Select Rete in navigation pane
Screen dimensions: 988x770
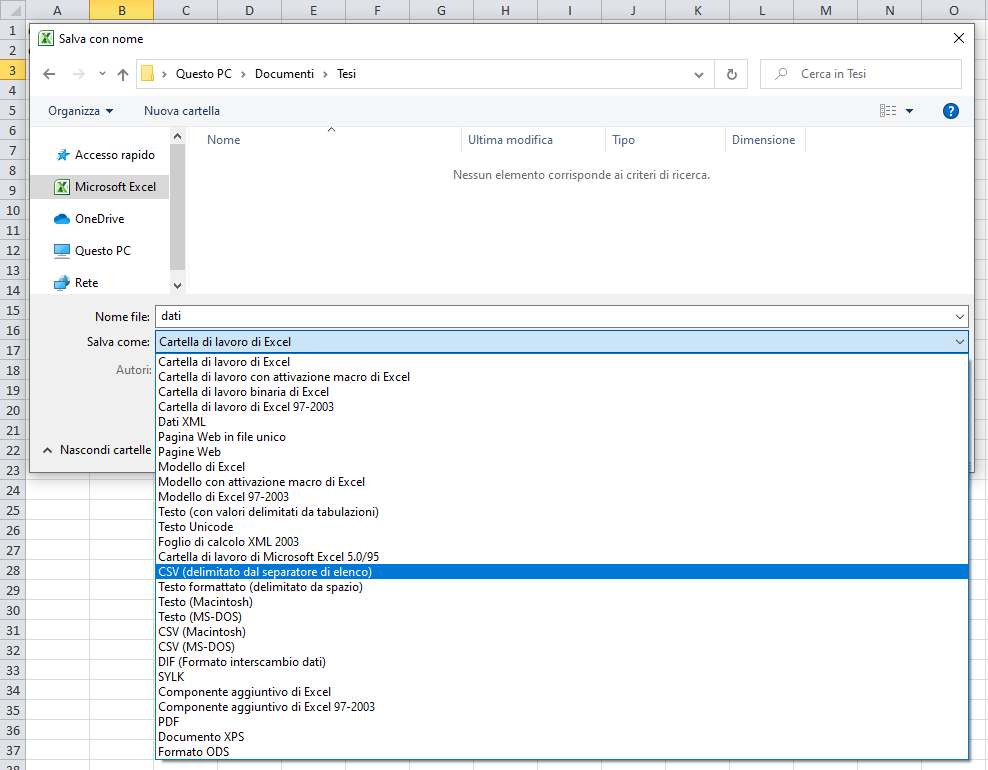tap(76, 283)
